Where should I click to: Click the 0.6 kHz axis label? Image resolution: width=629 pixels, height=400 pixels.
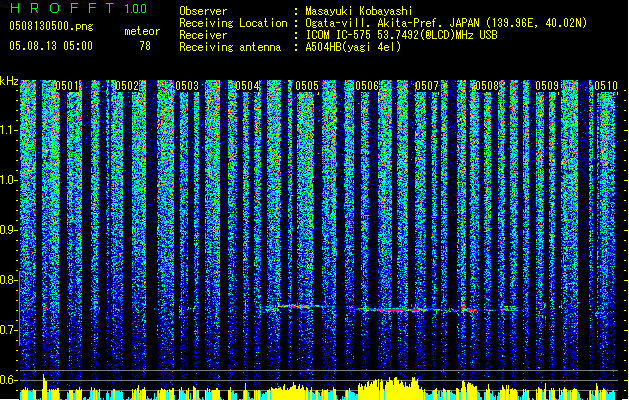tap(9, 380)
